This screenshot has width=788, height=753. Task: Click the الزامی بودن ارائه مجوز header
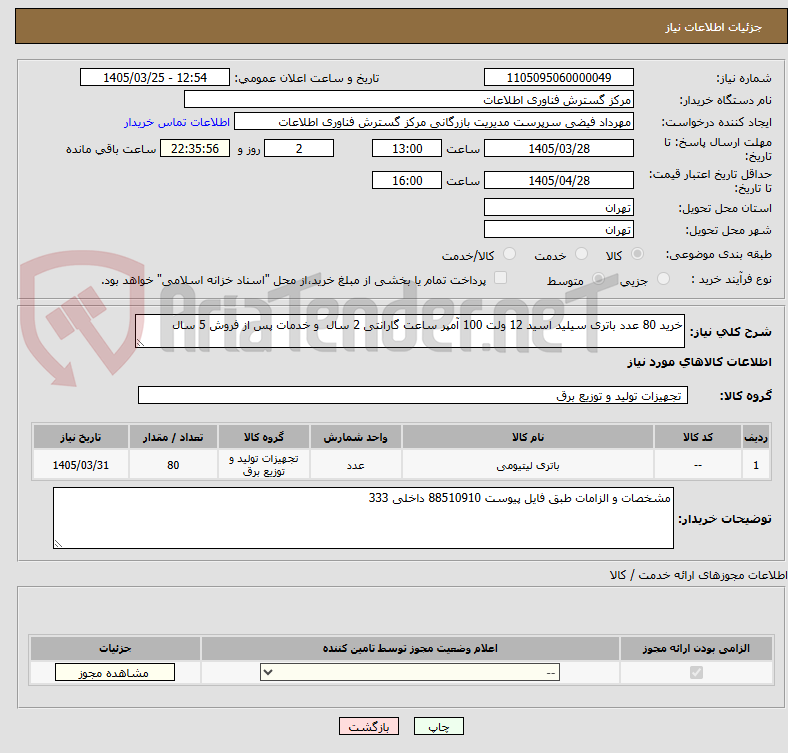click(x=696, y=648)
